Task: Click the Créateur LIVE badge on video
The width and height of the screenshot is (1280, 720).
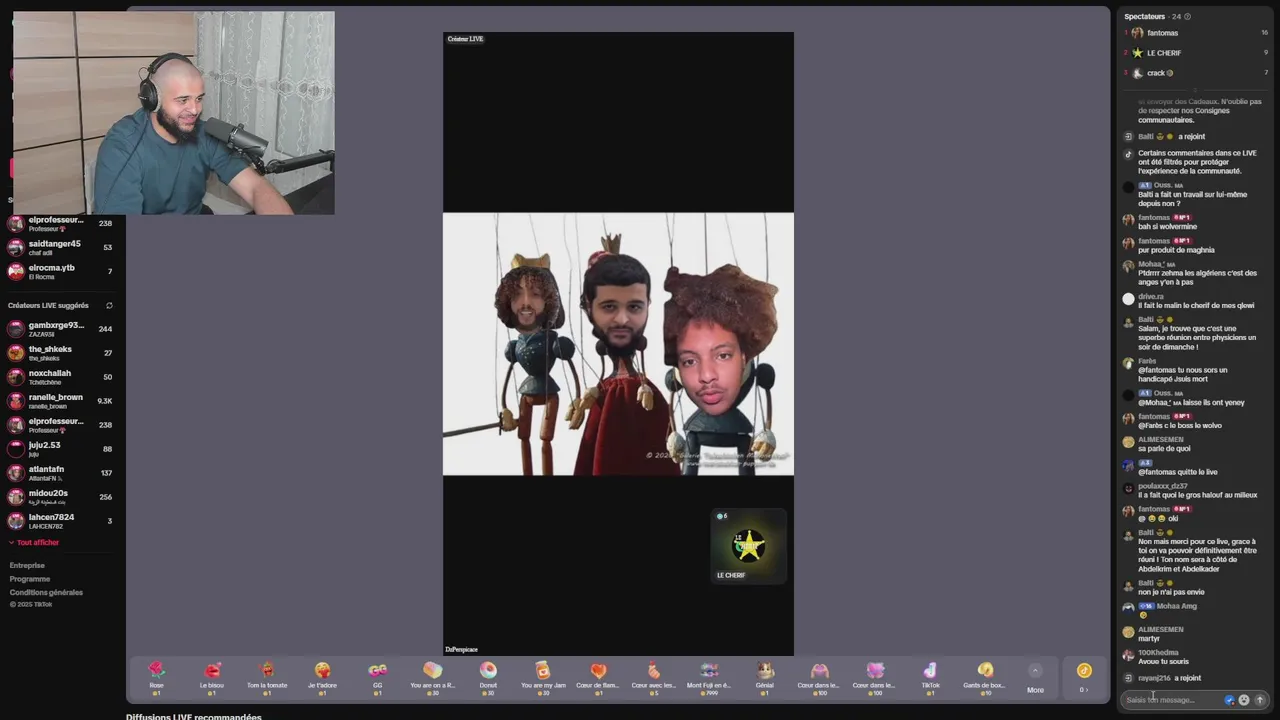Action: (x=466, y=39)
